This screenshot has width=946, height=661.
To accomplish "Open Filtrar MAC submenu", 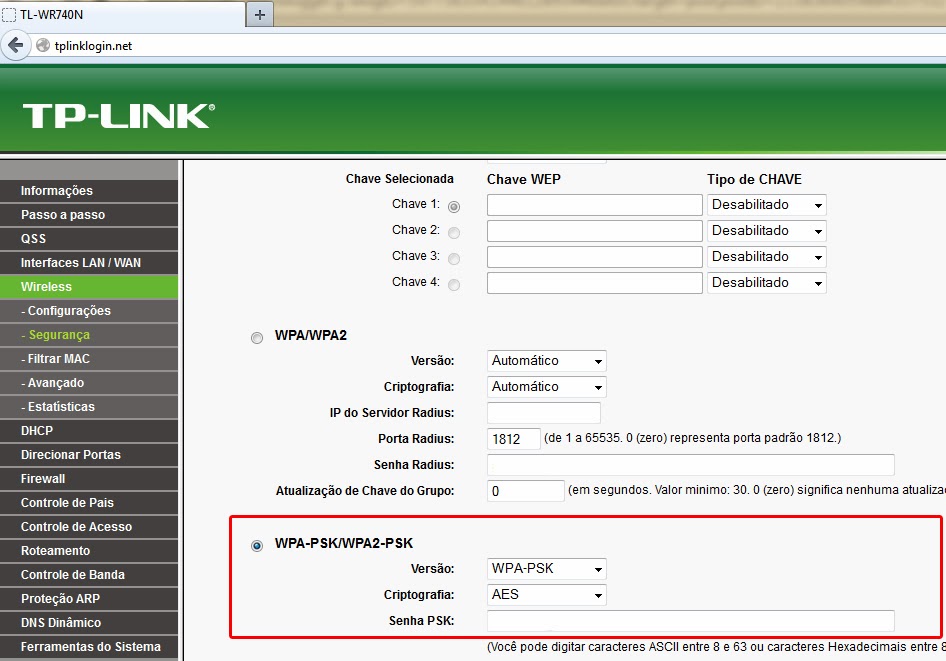I will pos(89,359).
